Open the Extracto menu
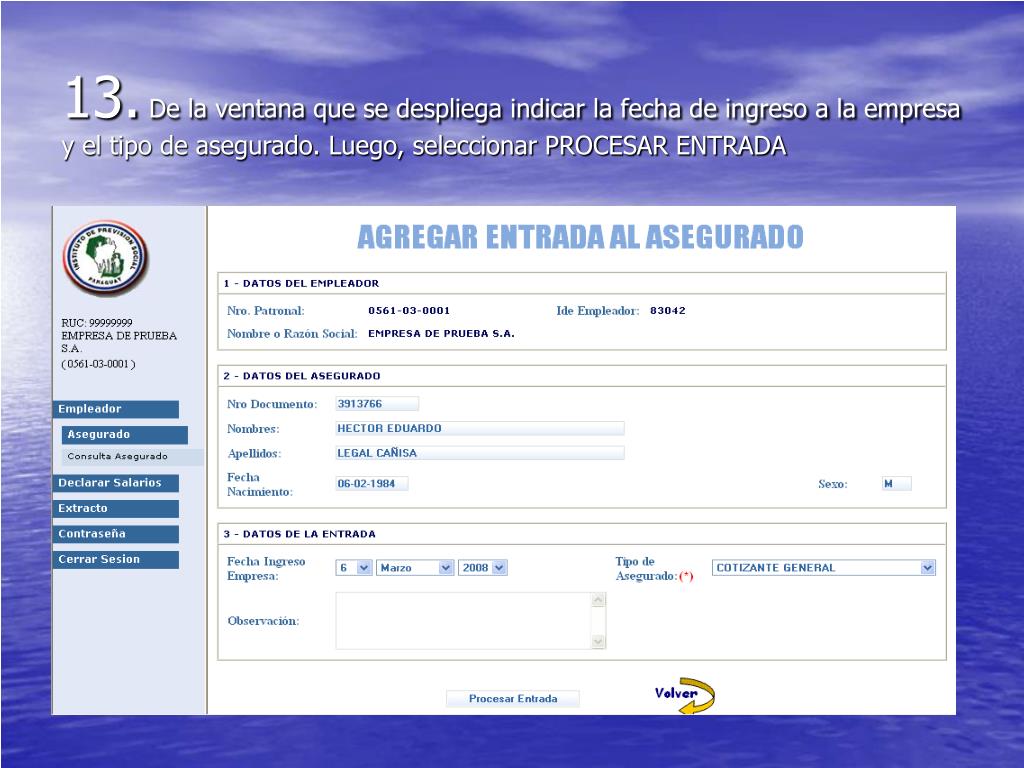The height and width of the screenshot is (768, 1024). click(x=116, y=508)
